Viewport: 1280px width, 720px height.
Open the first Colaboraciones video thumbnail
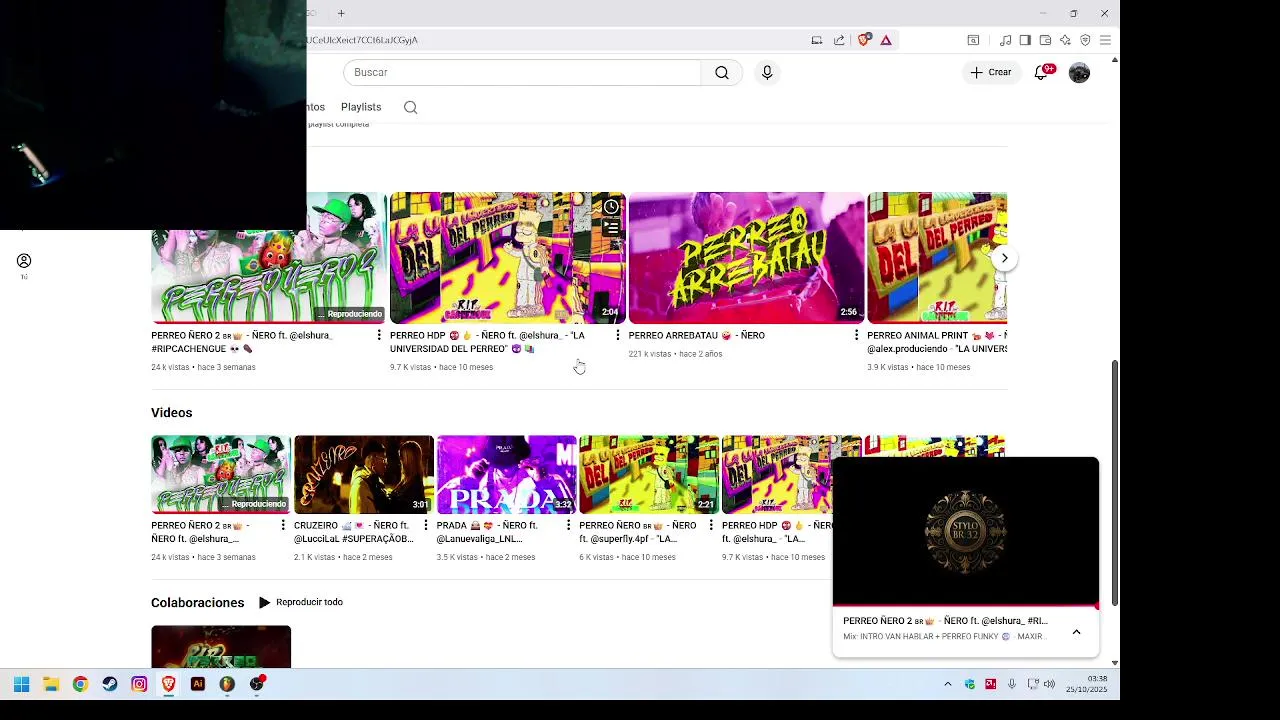coord(221,646)
